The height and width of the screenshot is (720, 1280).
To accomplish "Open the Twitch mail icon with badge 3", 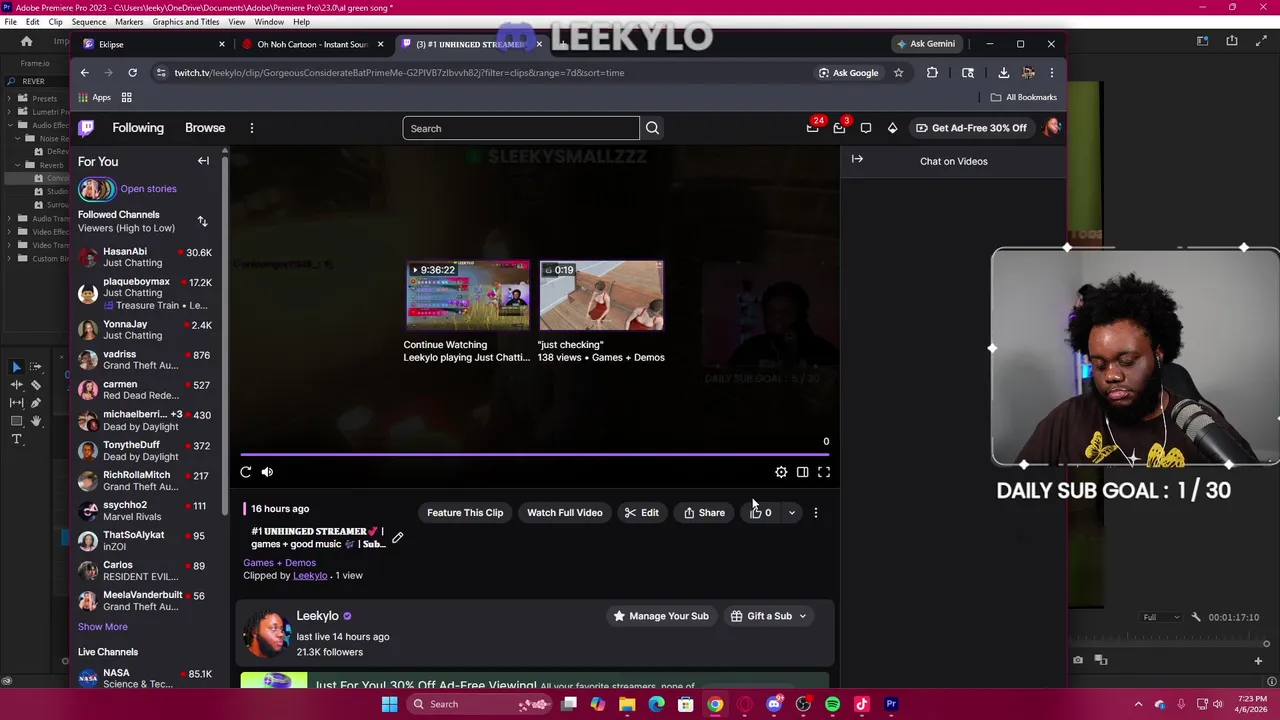I will click(840, 128).
